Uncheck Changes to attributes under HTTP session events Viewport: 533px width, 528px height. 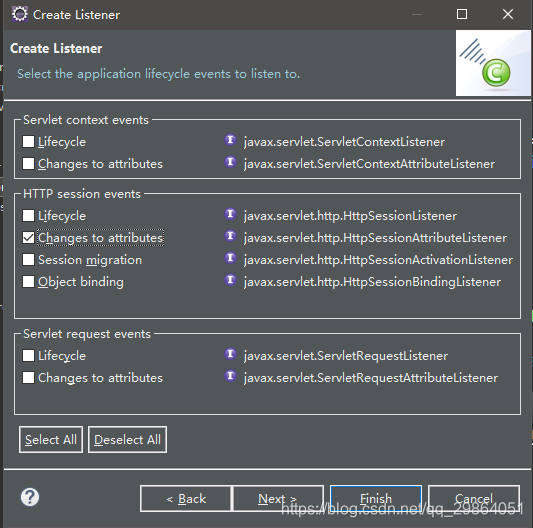click(28, 237)
